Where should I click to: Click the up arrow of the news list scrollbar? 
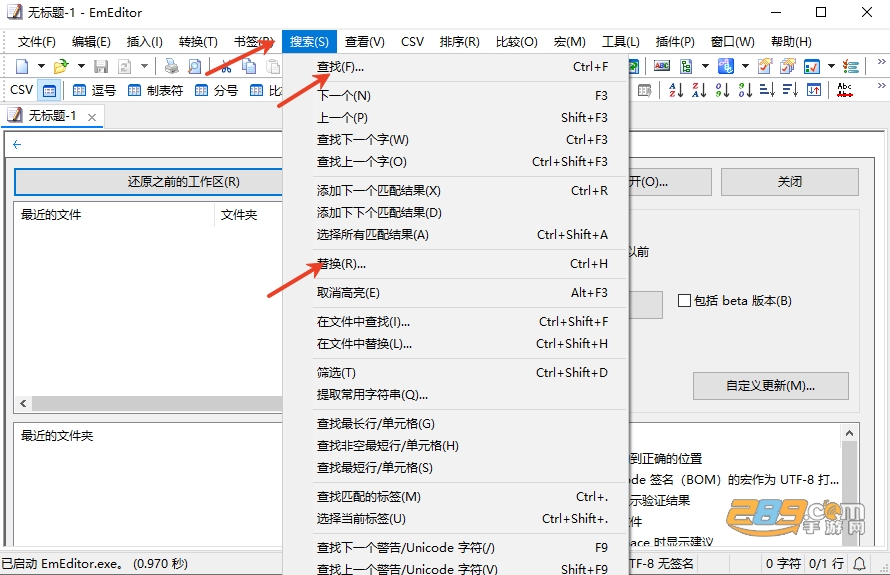[849, 433]
